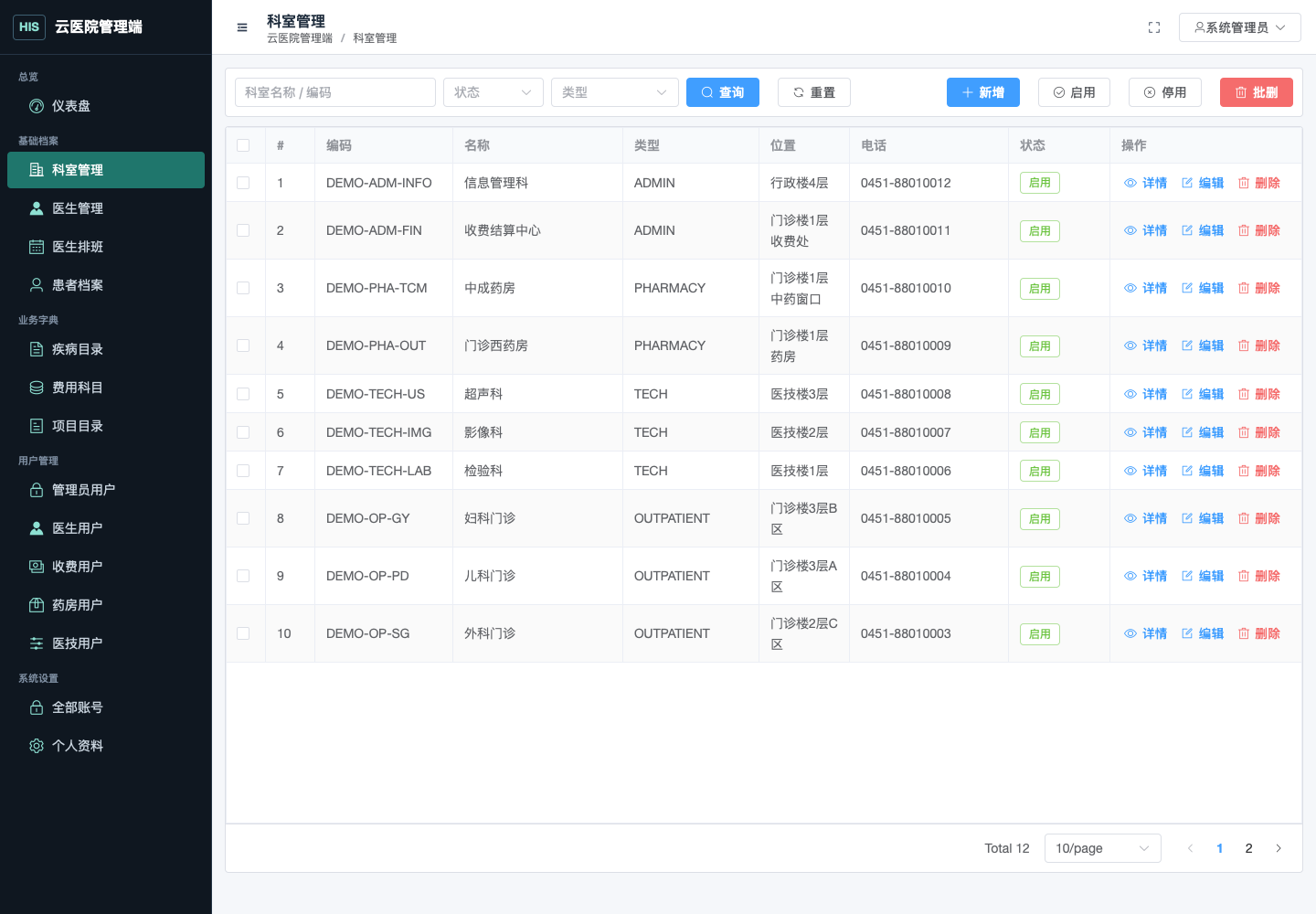
Task: View details eye icon for 信息管理科
Action: 1130,183
